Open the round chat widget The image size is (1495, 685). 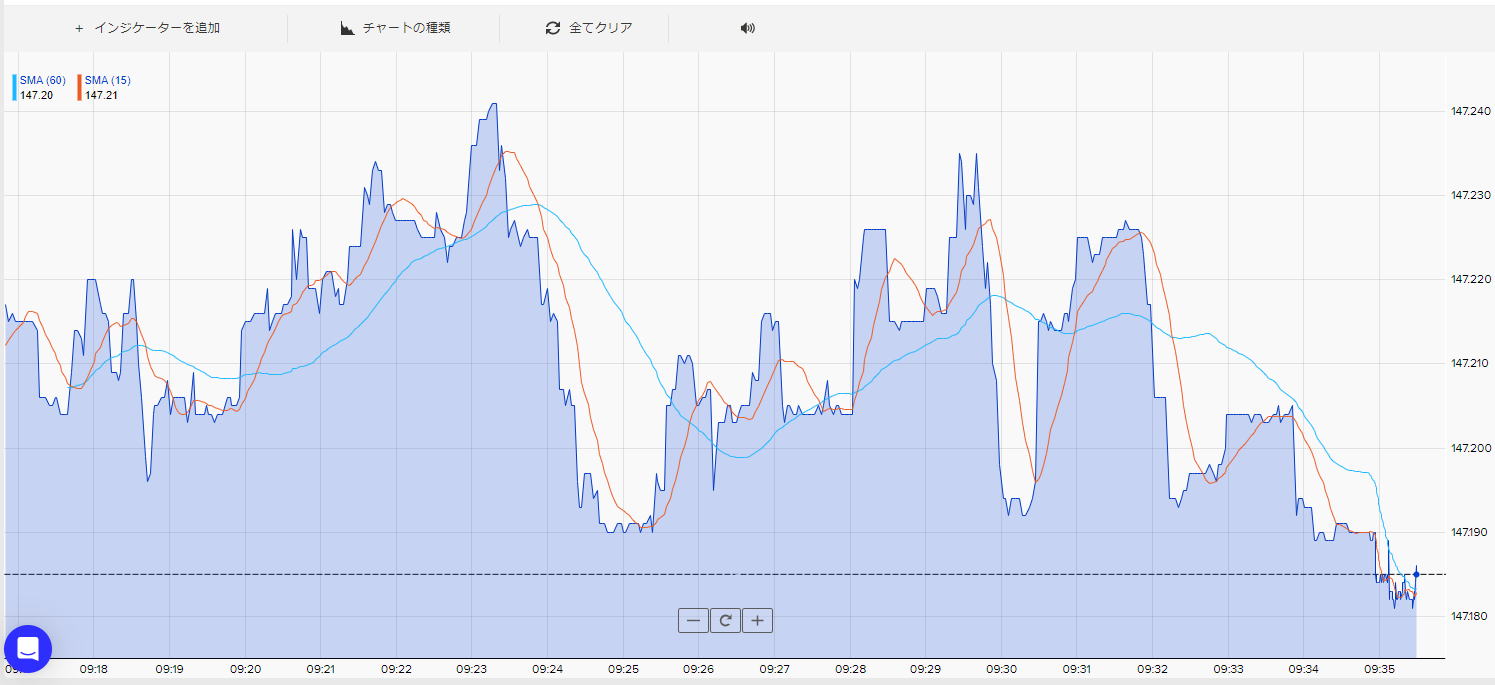(x=28, y=649)
